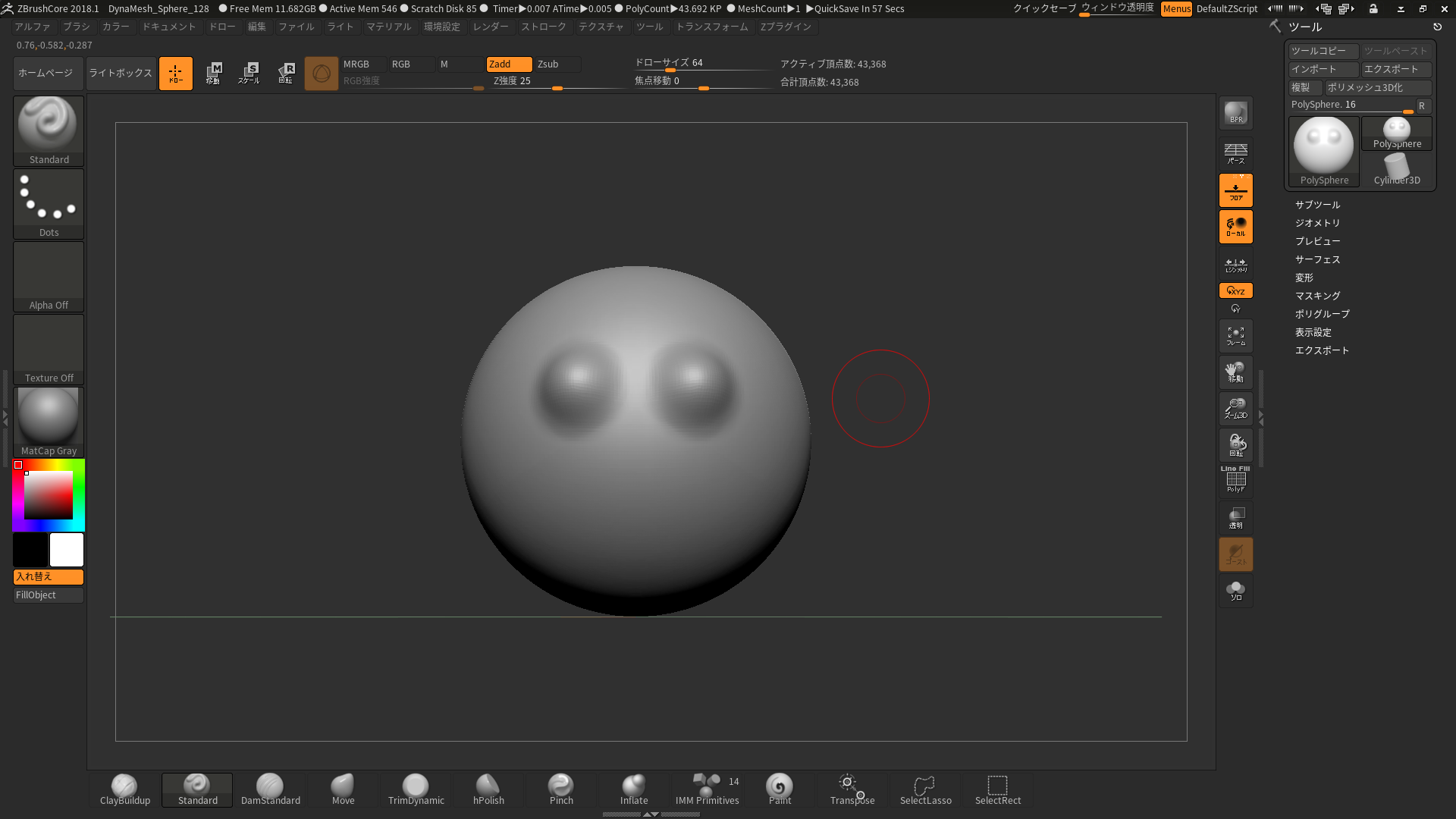The height and width of the screenshot is (819, 1456).
Task: Open the ストローク menu
Action: click(543, 27)
